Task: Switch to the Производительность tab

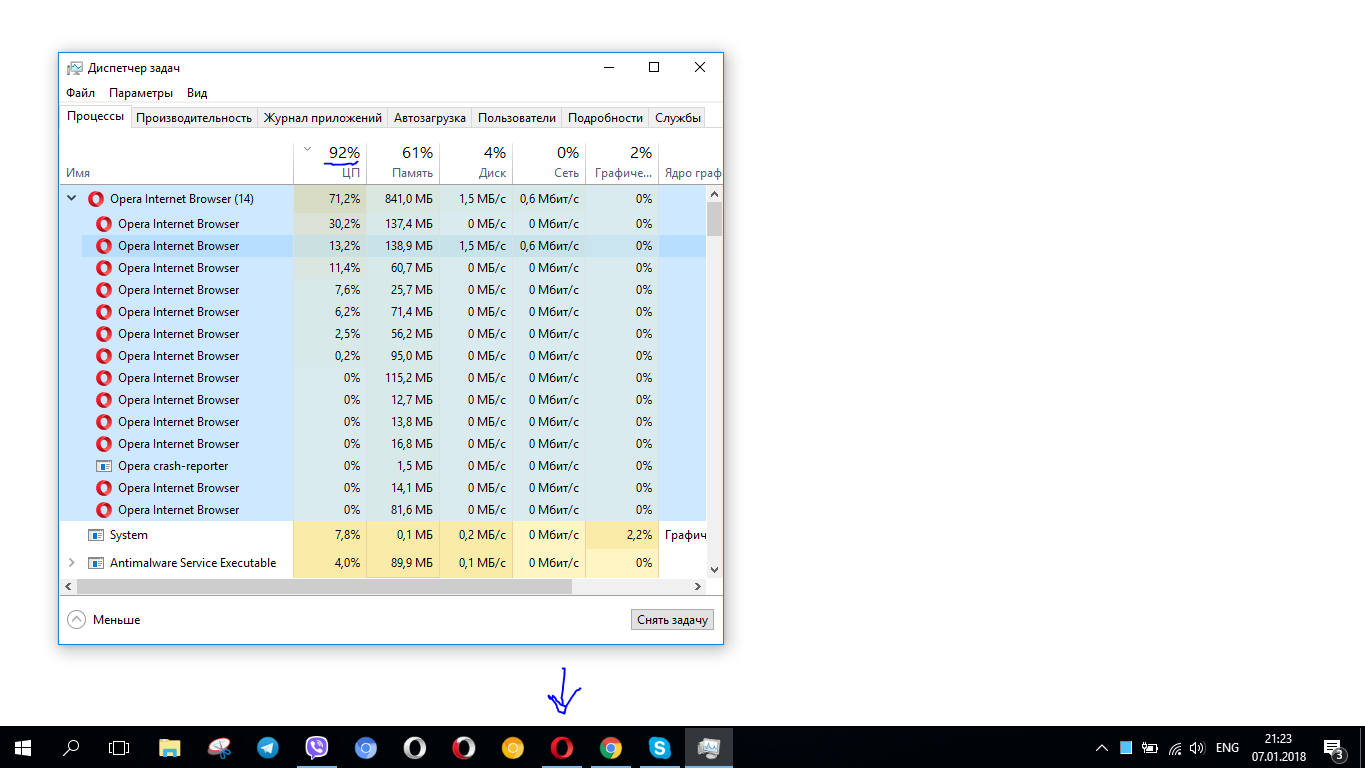Action: pyautogui.click(x=194, y=118)
